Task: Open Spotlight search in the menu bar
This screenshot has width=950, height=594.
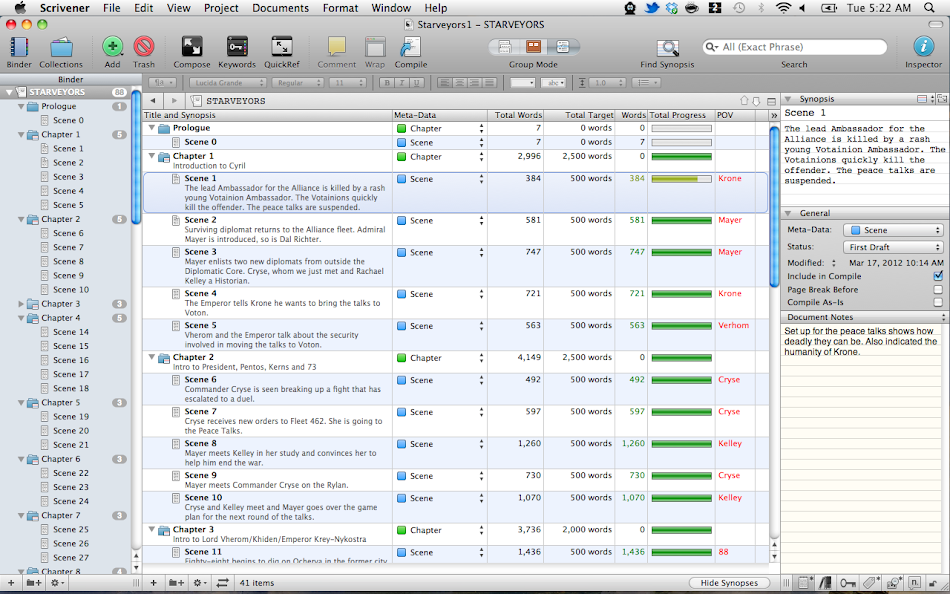Action: tap(929, 8)
